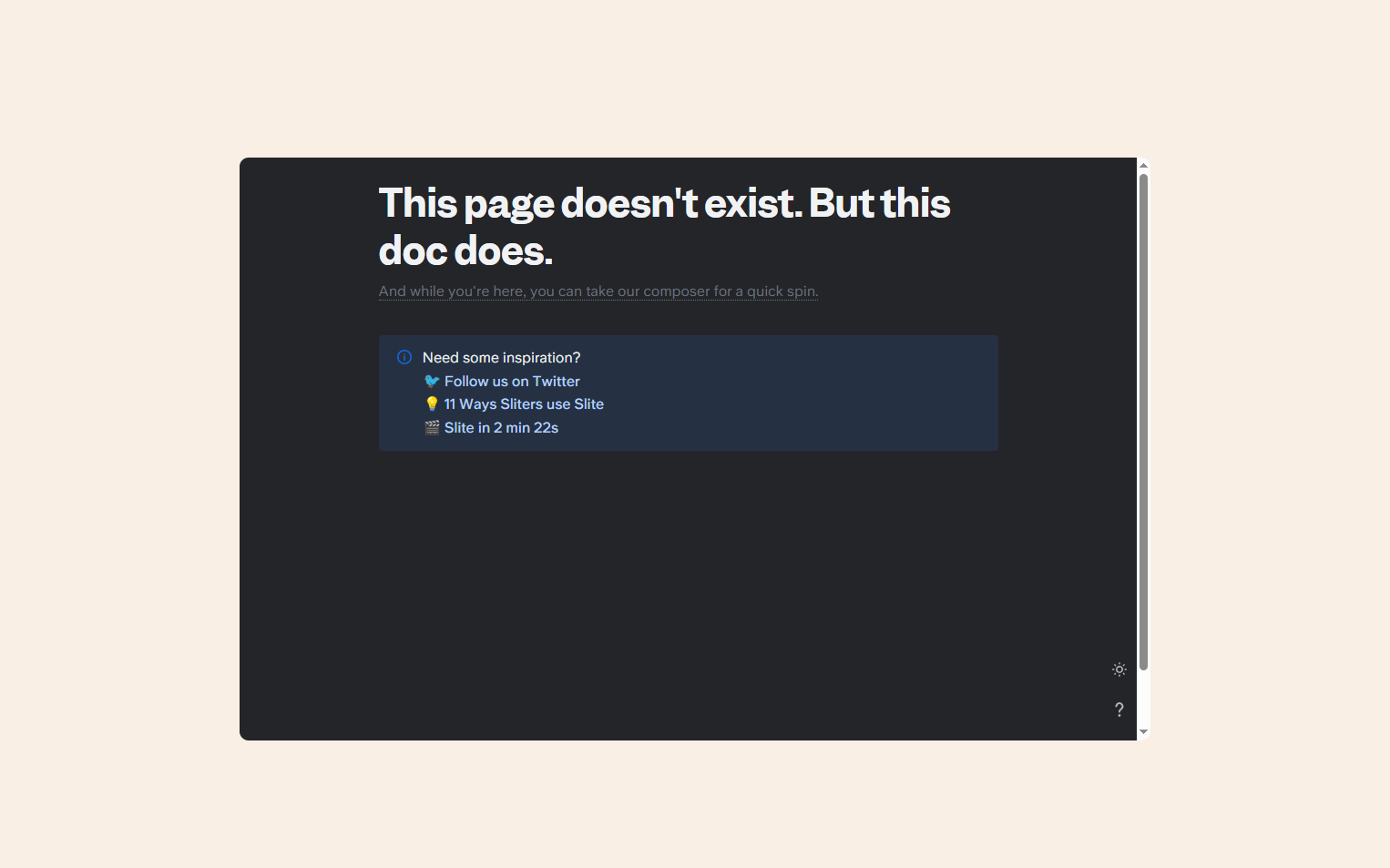Click the subtitle text about the composer
This screenshot has width=1390, height=868.
(598, 291)
